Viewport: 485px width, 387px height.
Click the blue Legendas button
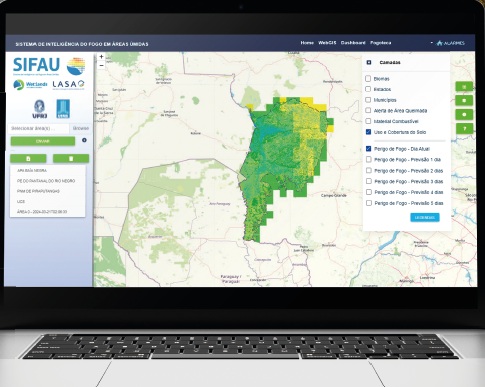click(x=425, y=218)
